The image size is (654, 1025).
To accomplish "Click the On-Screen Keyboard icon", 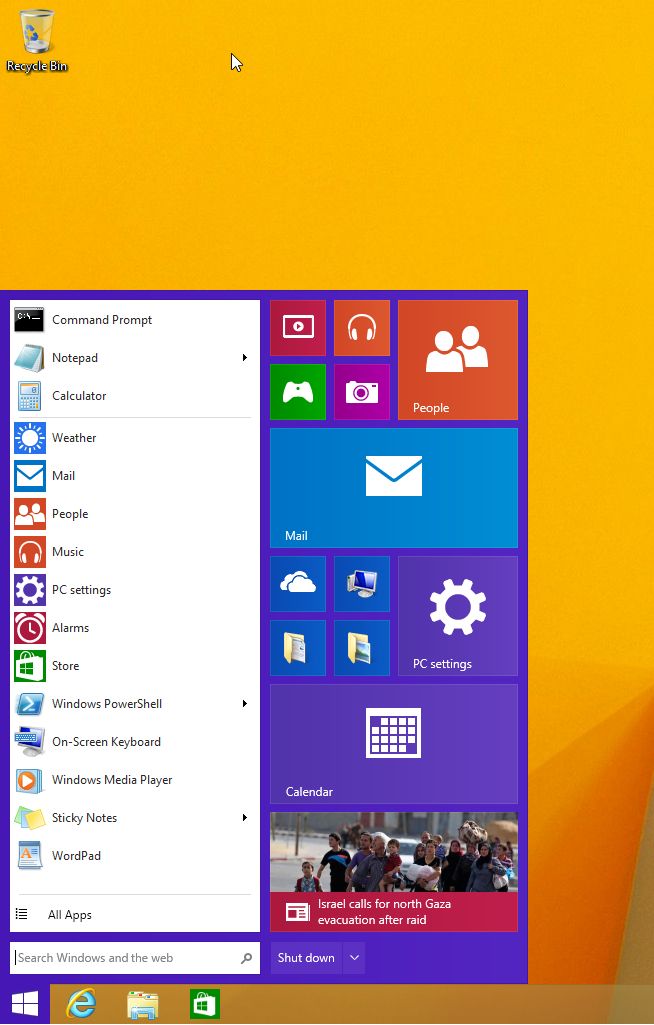I will (30, 741).
